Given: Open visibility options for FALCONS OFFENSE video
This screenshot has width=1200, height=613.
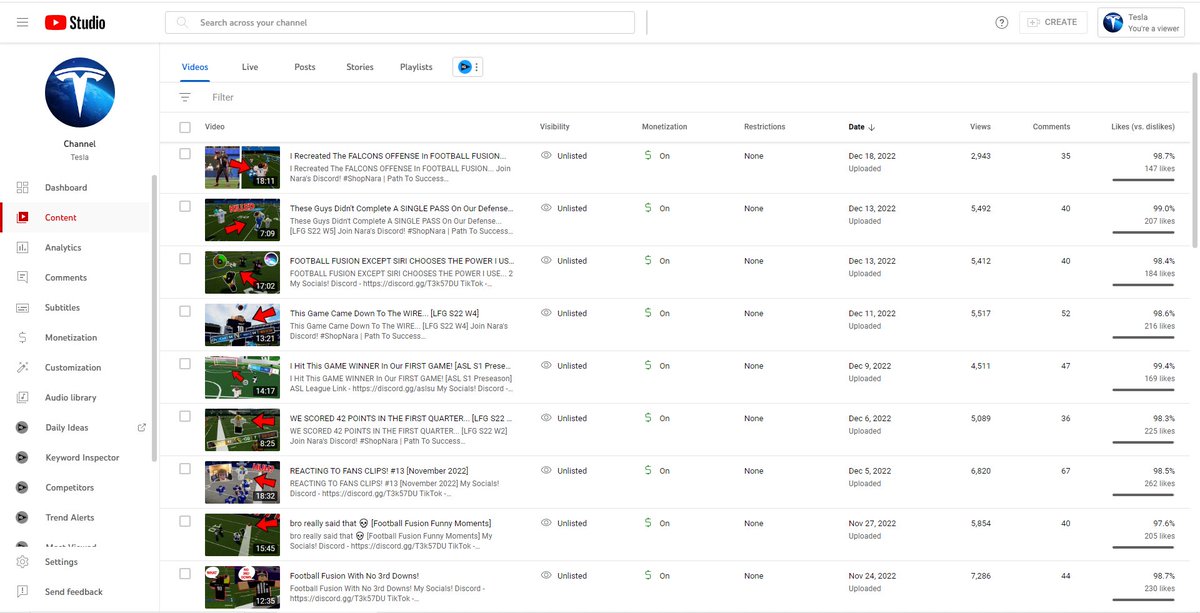Looking at the screenshot, I should point(564,156).
